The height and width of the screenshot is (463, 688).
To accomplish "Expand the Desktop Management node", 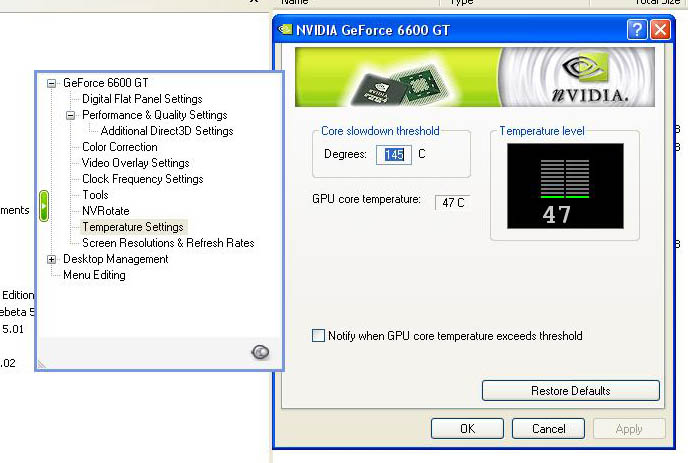I will (x=51, y=259).
